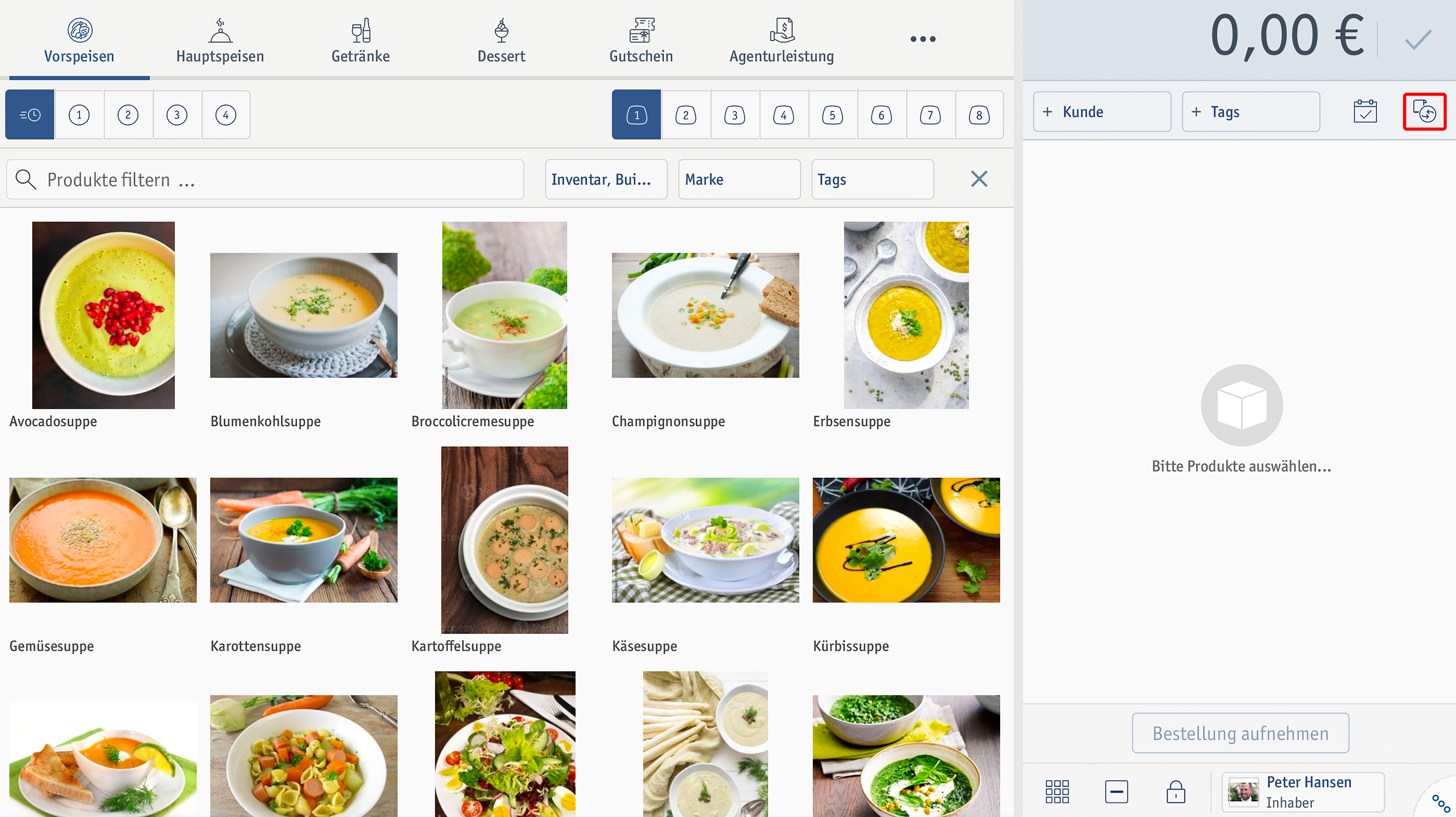1456x817 pixels.
Task: Open the grid table overview icon
Action: tap(1057, 792)
